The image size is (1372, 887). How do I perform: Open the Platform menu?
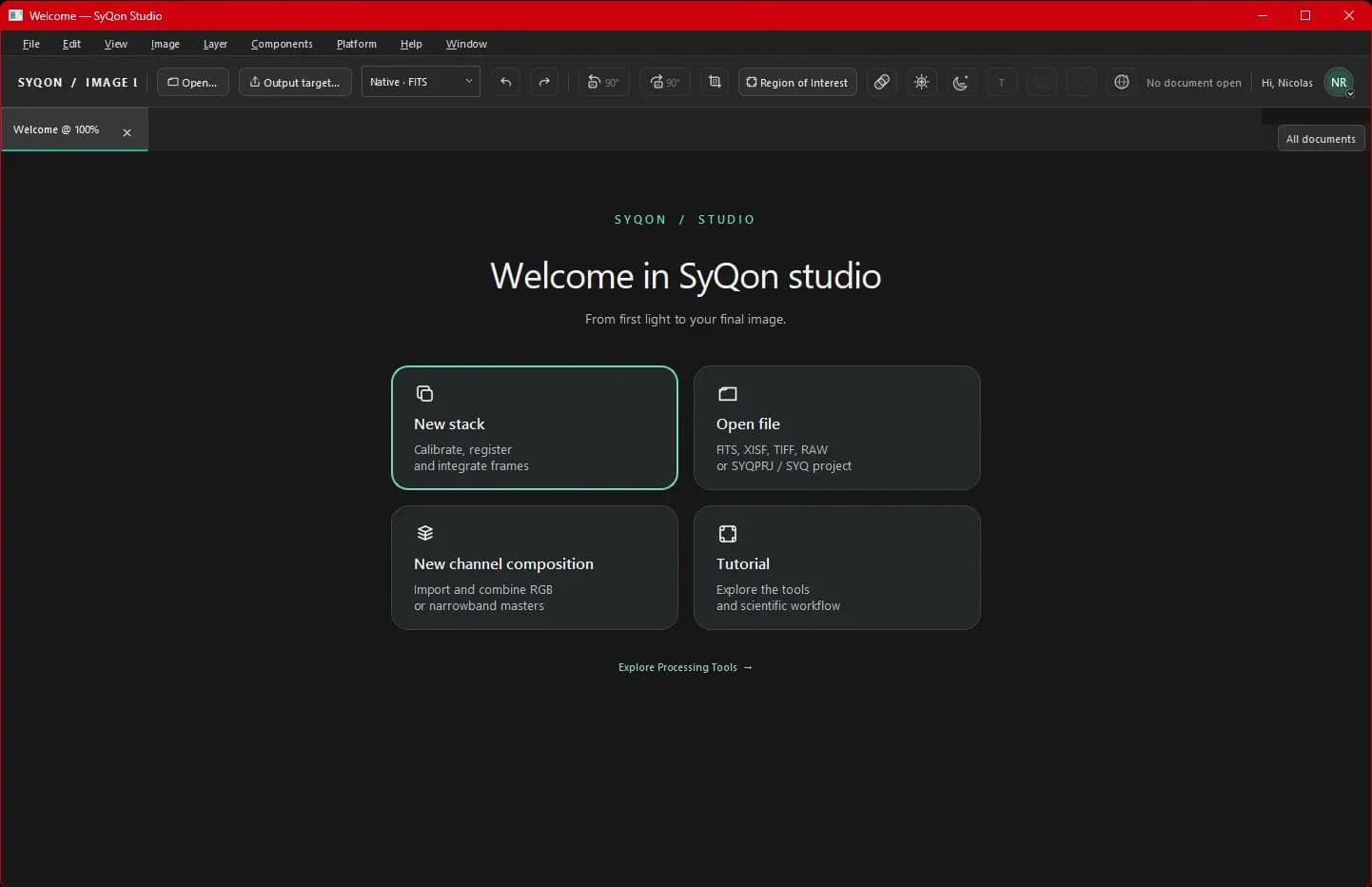pyautogui.click(x=357, y=44)
